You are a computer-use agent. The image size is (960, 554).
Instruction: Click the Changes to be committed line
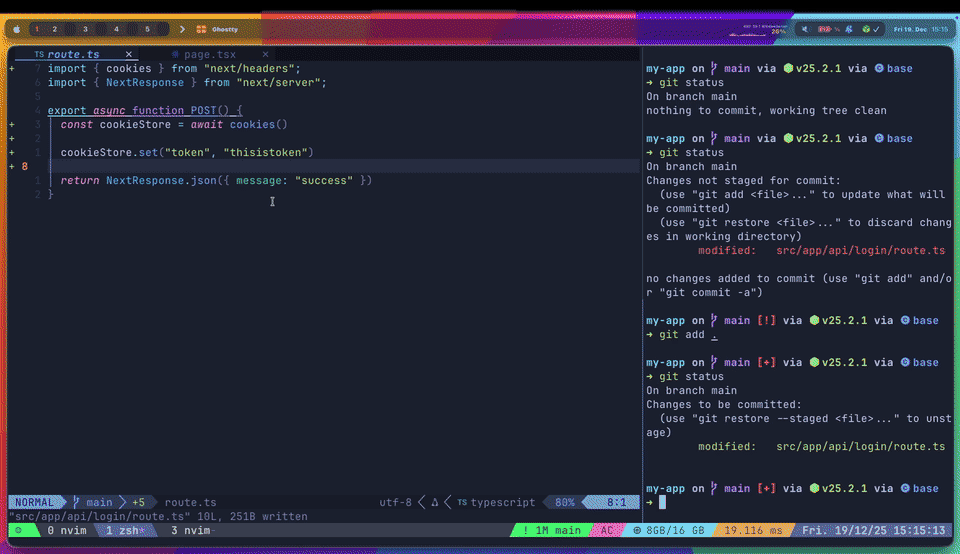click(x=724, y=405)
